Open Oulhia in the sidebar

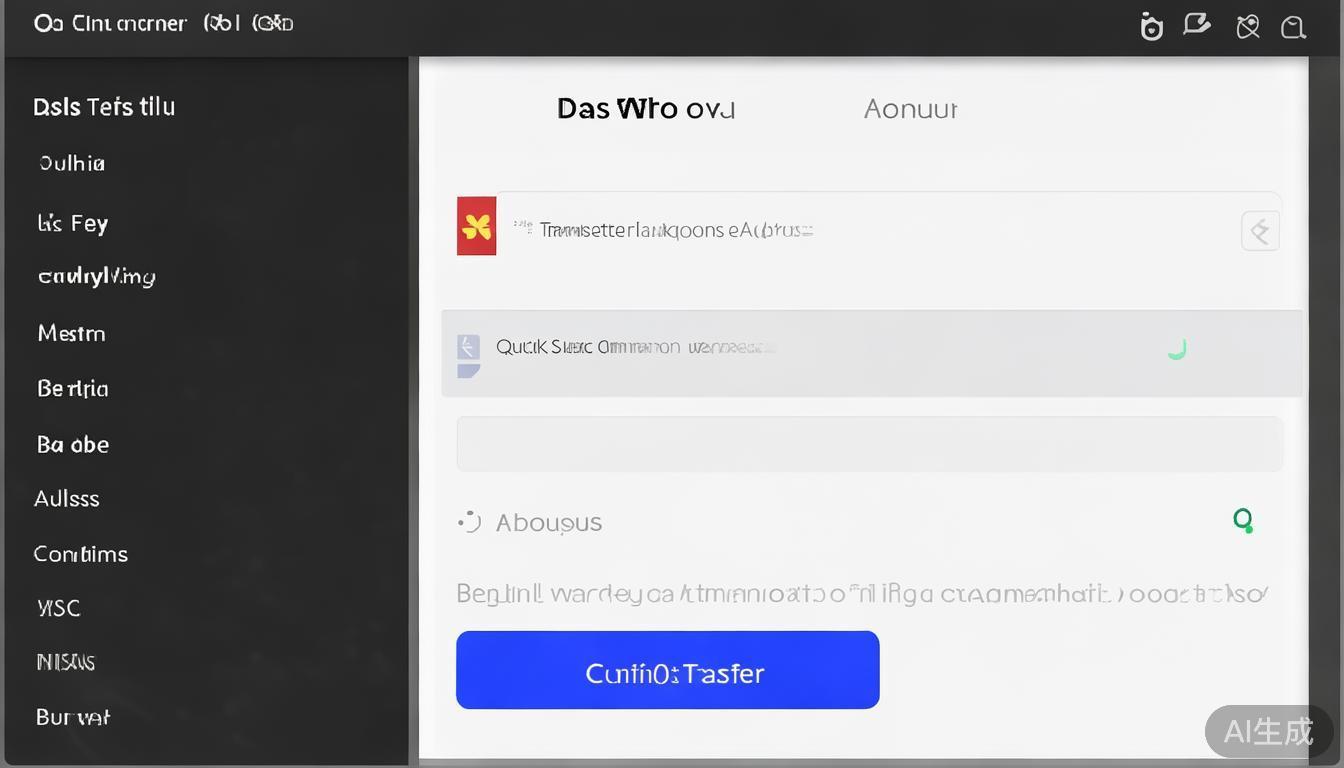pyautogui.click(x=72, y=163)
